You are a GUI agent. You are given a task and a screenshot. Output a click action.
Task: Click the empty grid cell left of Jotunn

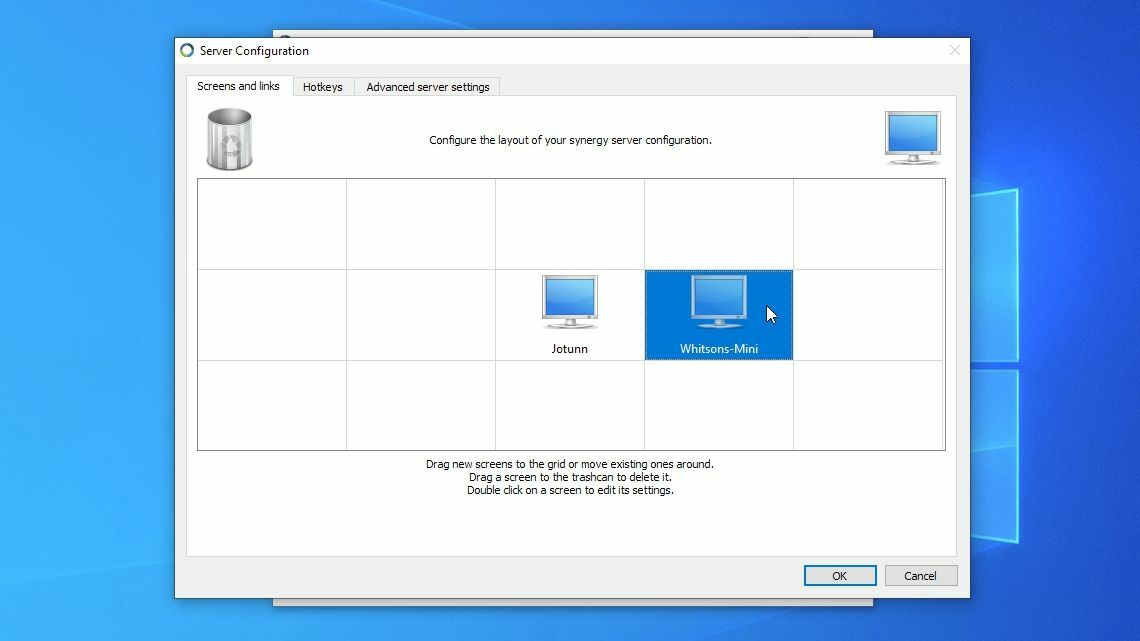pyautogui.click(x=420, y=315)
